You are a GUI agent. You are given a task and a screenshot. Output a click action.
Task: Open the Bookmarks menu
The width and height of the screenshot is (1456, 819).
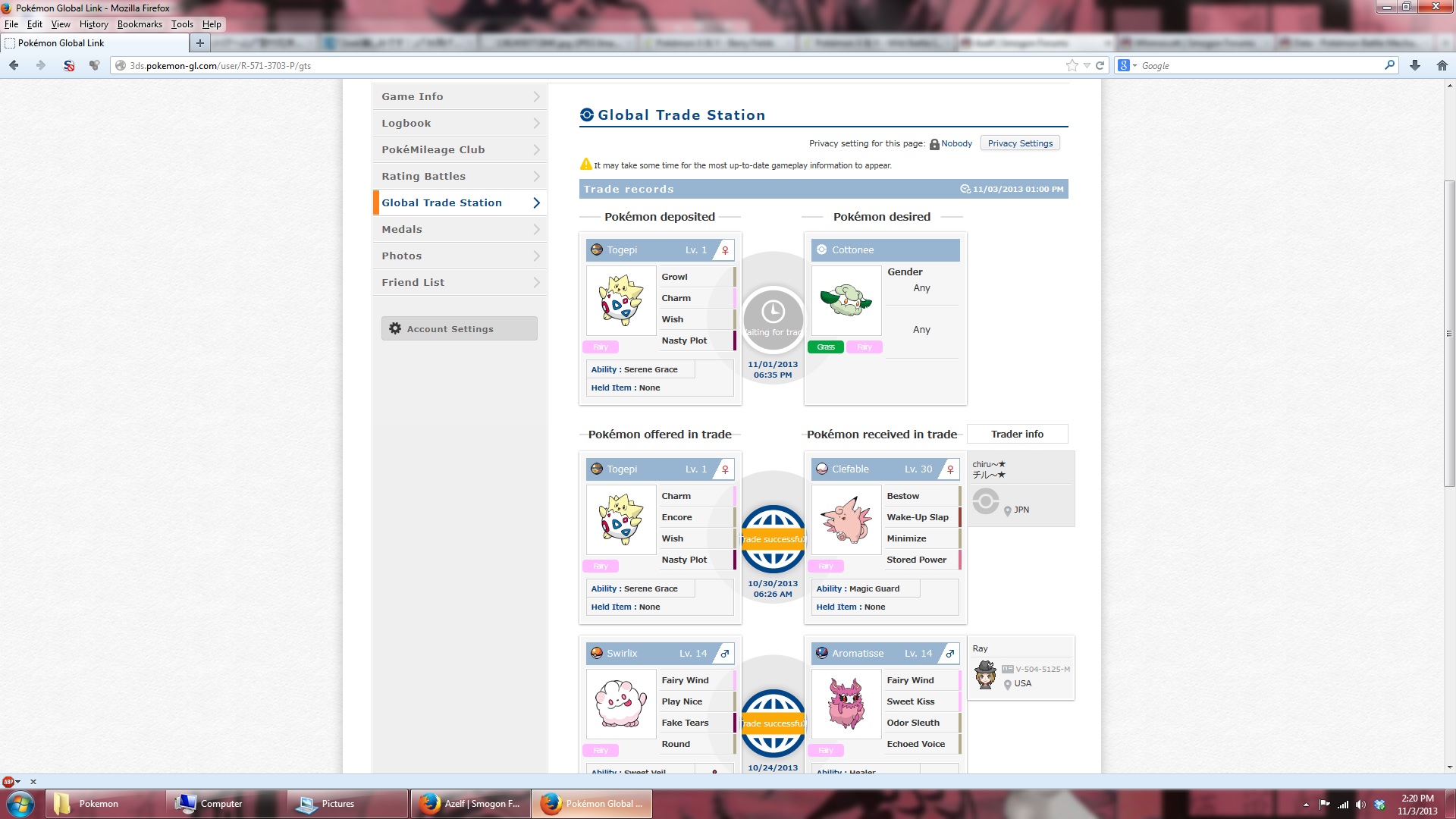(140, 24)
